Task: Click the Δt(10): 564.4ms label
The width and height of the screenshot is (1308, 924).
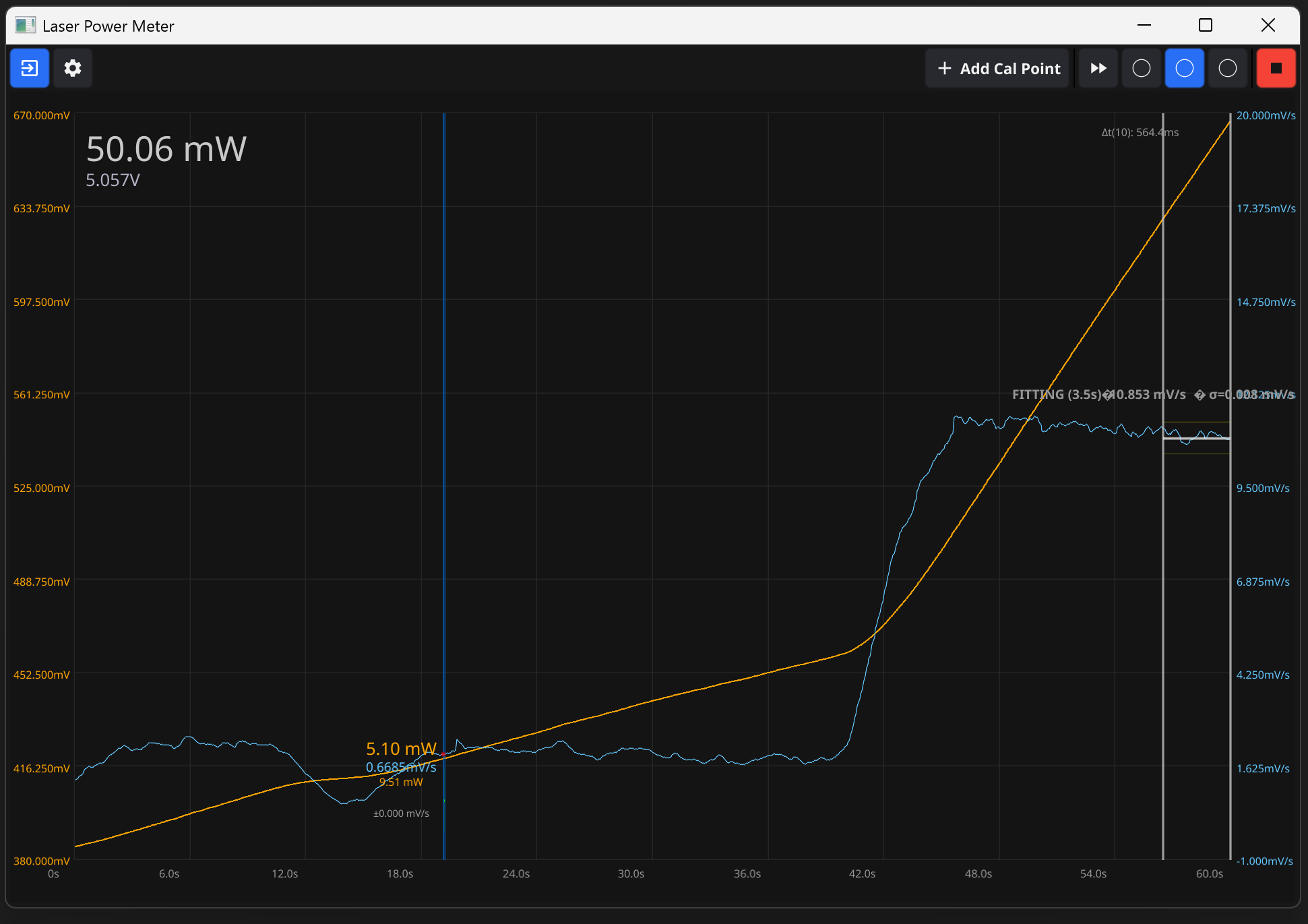Action: click(1140, 132)
